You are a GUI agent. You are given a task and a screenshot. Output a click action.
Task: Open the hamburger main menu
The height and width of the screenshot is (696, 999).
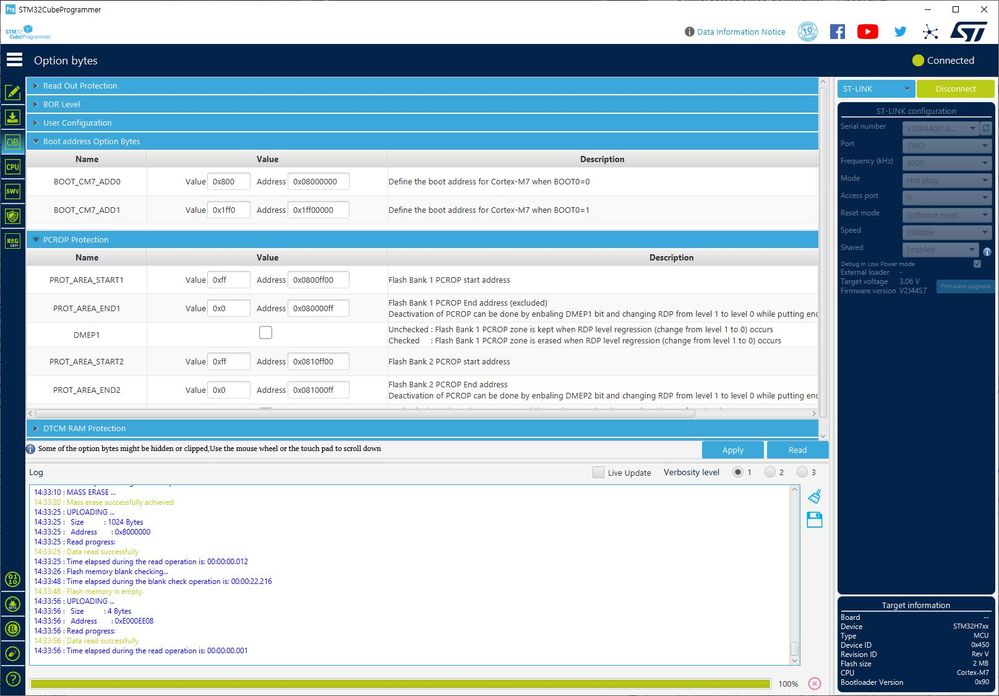coord(14,60)
